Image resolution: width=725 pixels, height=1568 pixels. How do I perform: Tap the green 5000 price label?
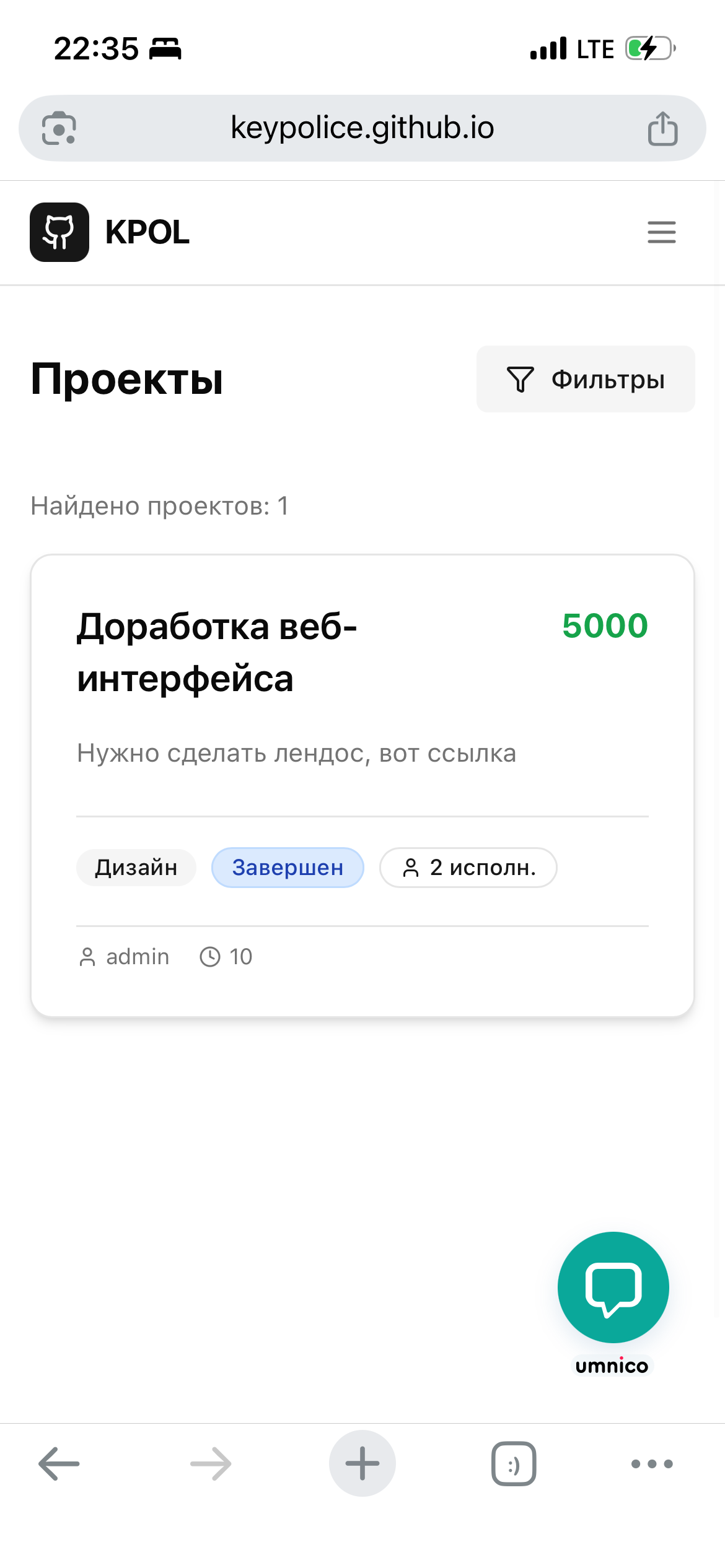[604, 626]
